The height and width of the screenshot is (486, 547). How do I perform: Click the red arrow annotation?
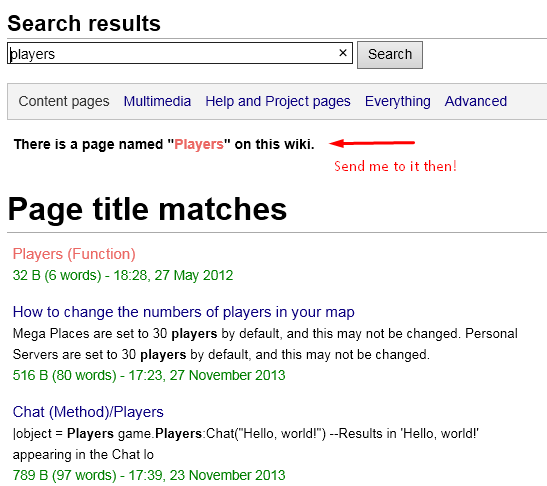[372, 143]
